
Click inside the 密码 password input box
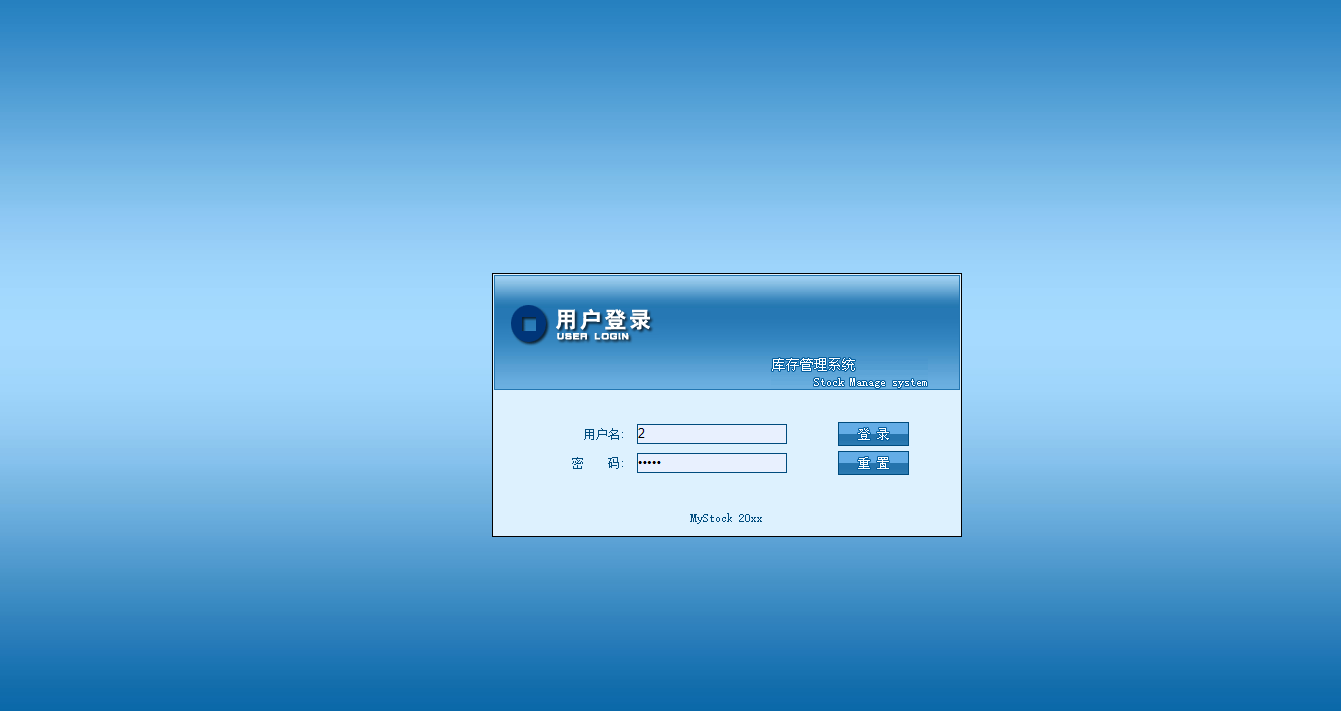click(x=711, y=462)
